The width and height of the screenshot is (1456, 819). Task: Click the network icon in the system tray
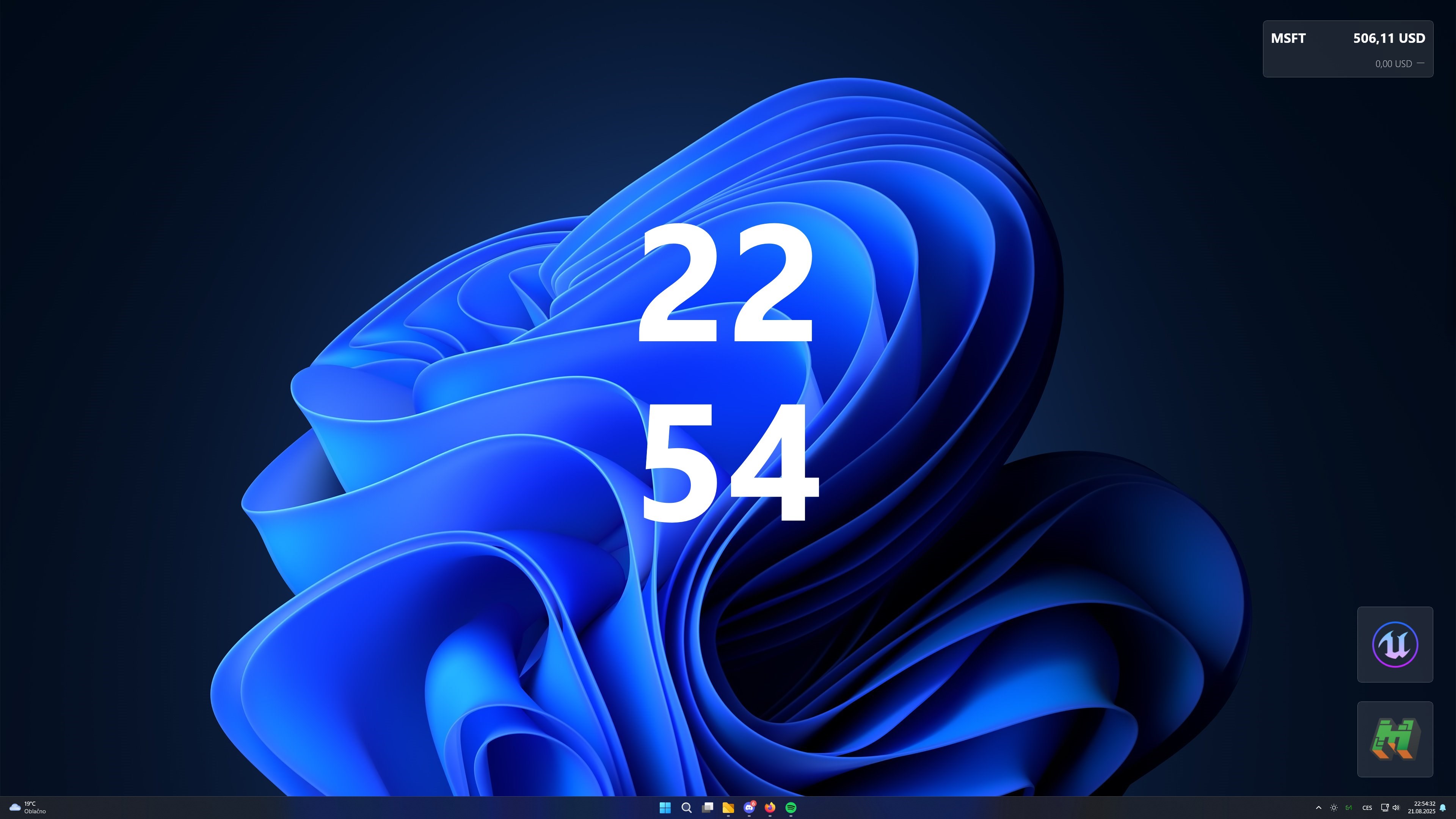pyautogui.click(x=1385, y=808)
